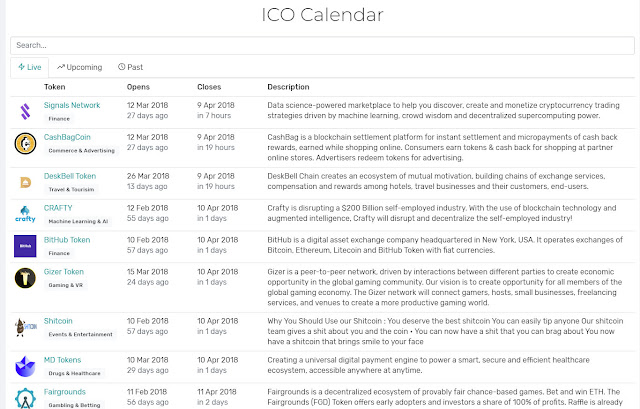The height and width of the screenshot is (409, 640).
Task: Click the CRAFTY logo icon
Action: (25, 213)
